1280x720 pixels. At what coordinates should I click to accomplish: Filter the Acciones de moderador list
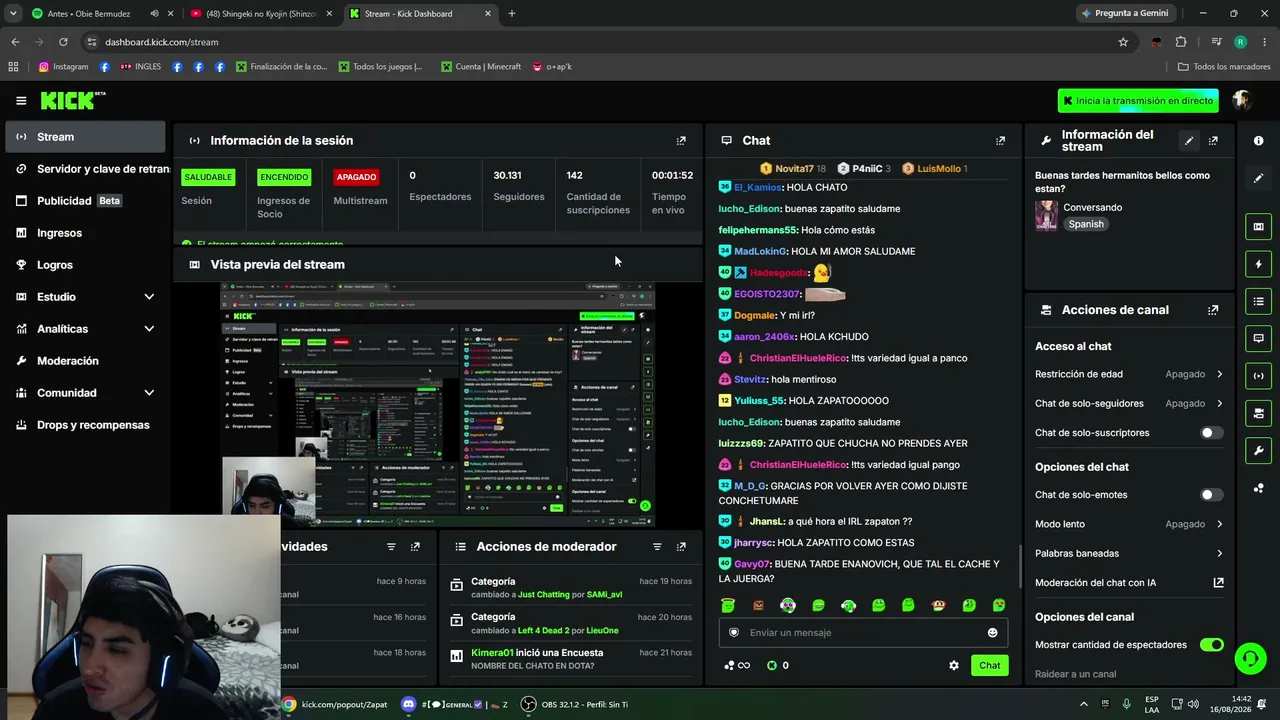click(657, 547)
